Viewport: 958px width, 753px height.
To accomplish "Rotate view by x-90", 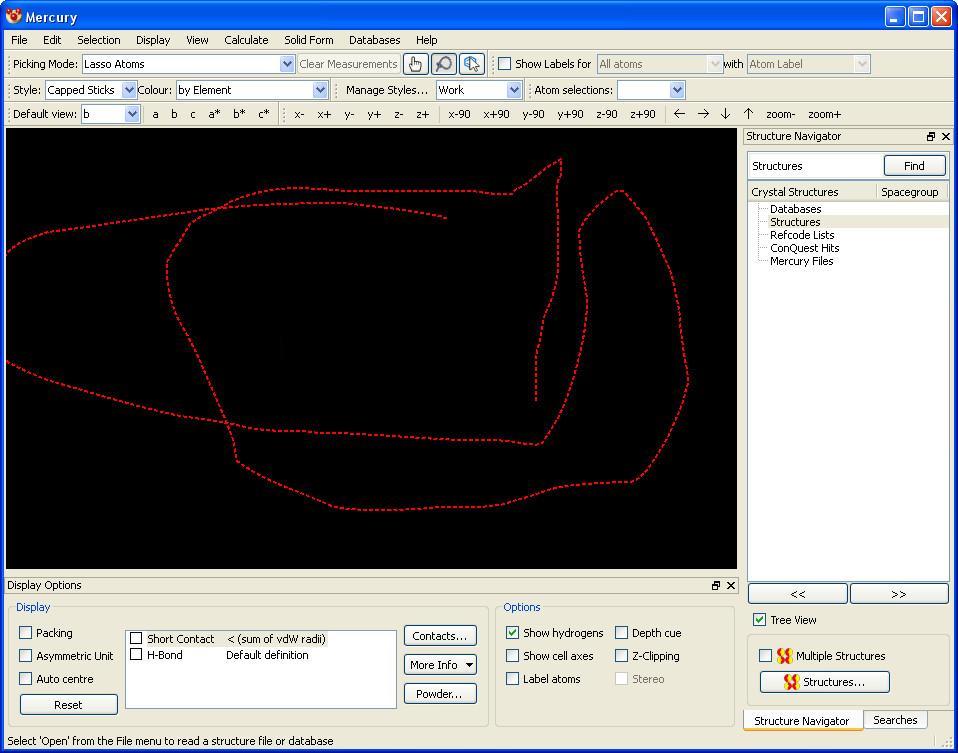I will pyautogui.click(x=459, y=114).
